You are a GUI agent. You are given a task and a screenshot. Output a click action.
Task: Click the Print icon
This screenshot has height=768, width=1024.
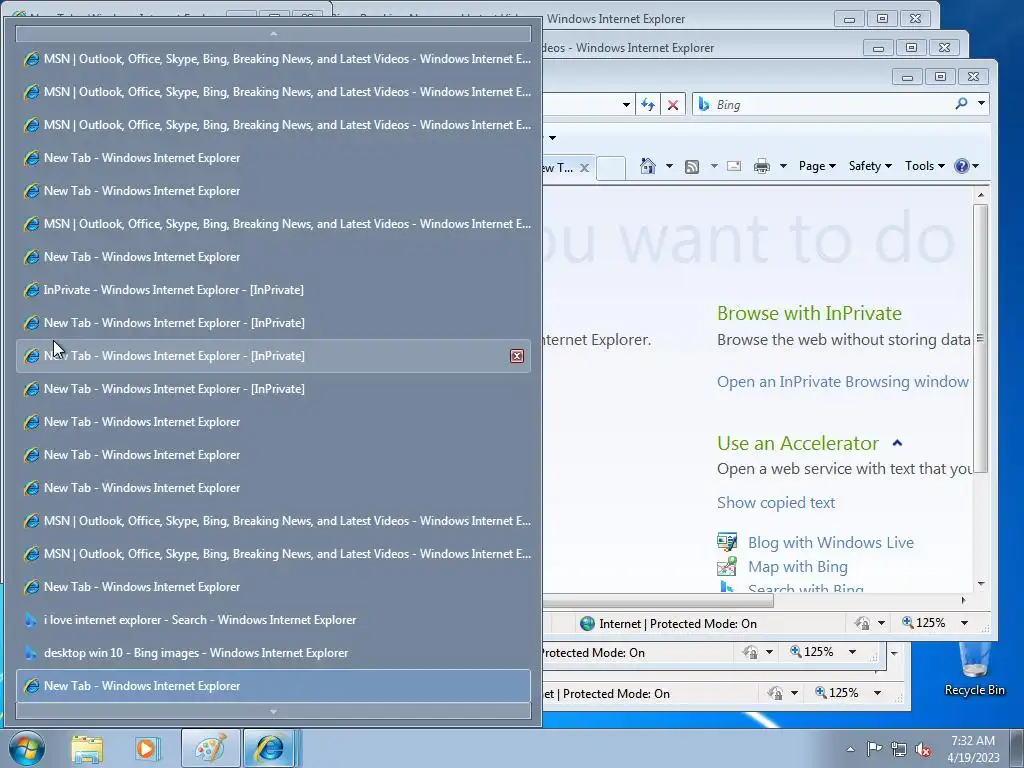click(x=761, y=166)
